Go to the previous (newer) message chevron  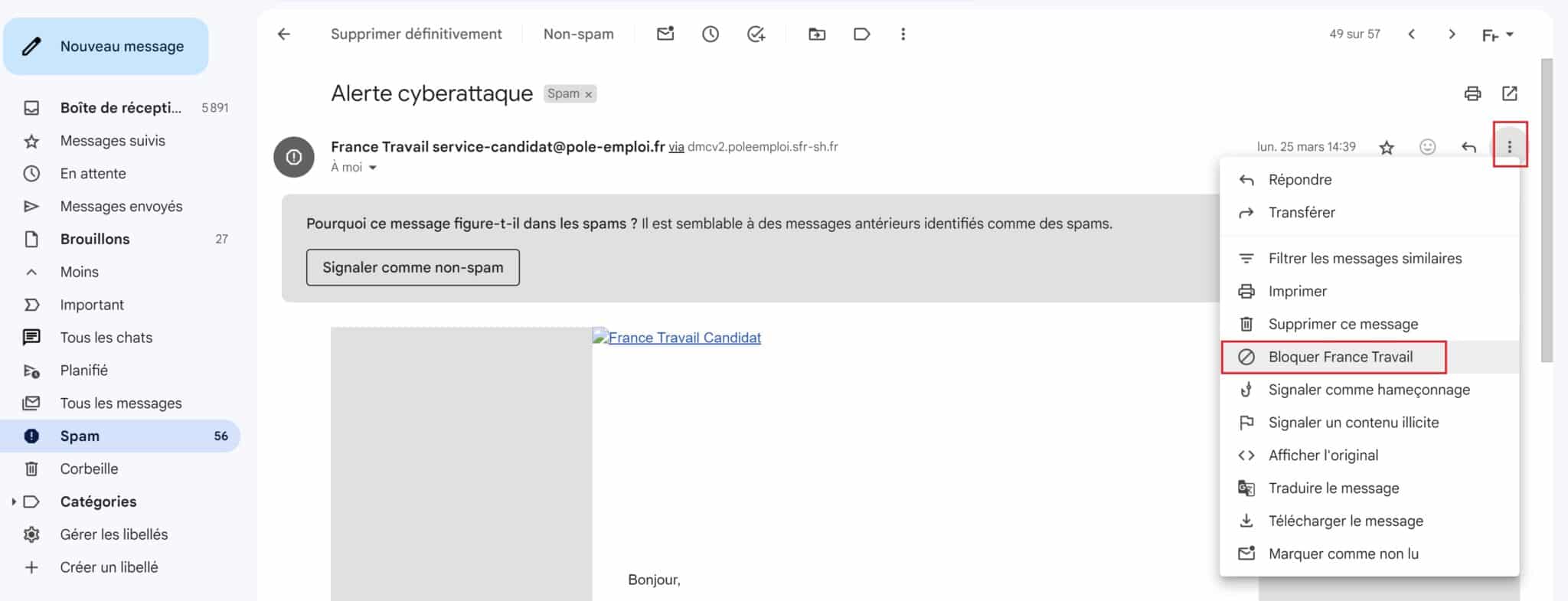1412,34
